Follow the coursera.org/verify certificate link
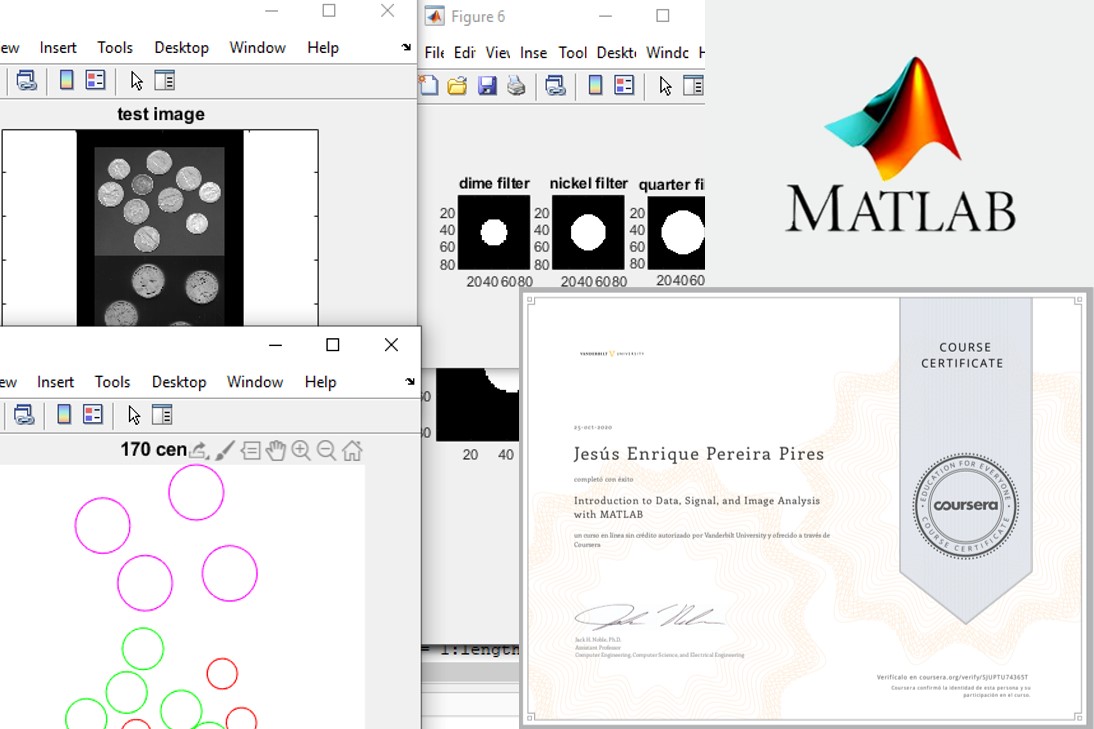 952,677
